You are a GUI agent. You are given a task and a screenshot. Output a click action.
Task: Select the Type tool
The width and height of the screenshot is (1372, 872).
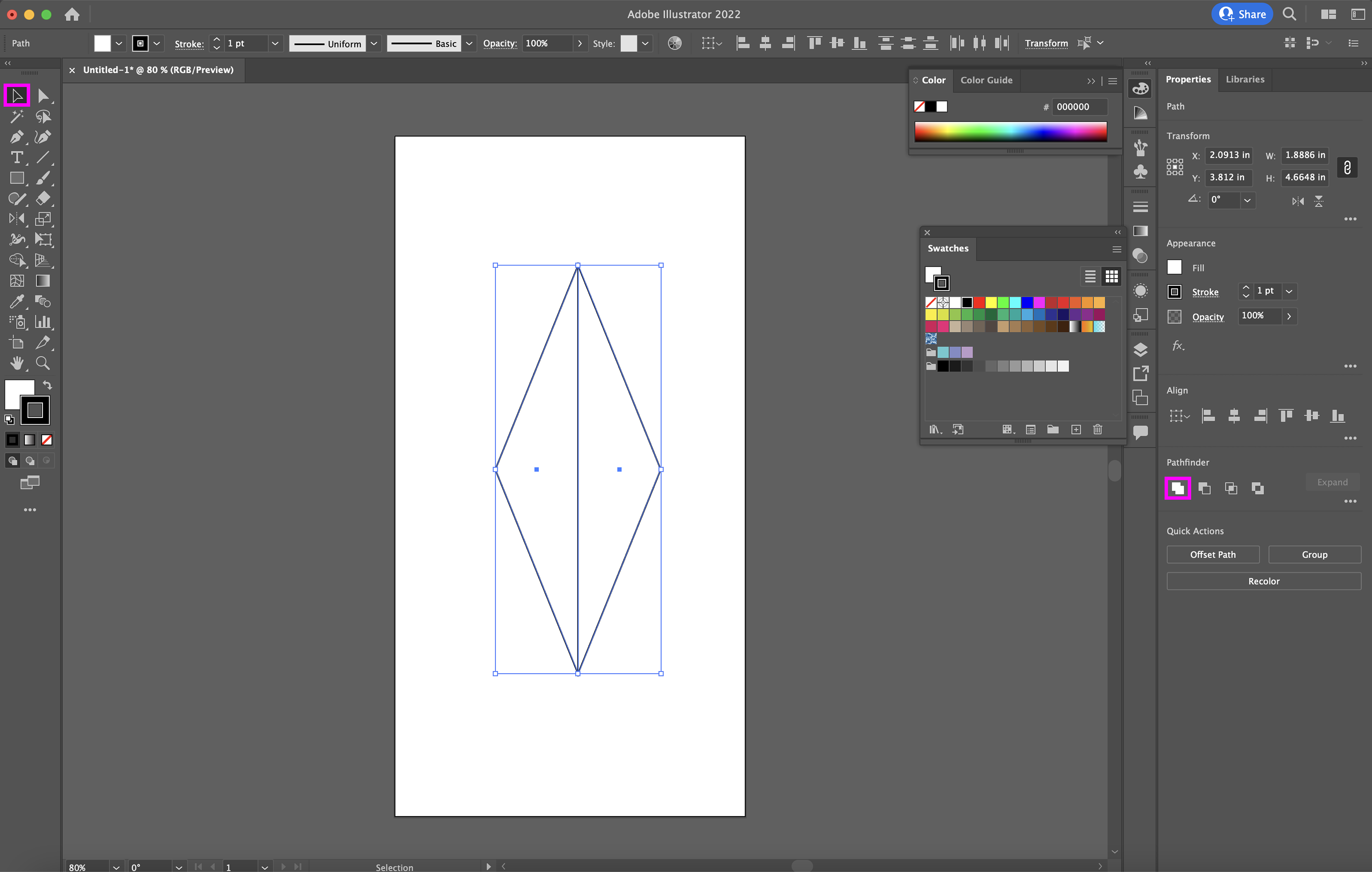coord(17,158)
